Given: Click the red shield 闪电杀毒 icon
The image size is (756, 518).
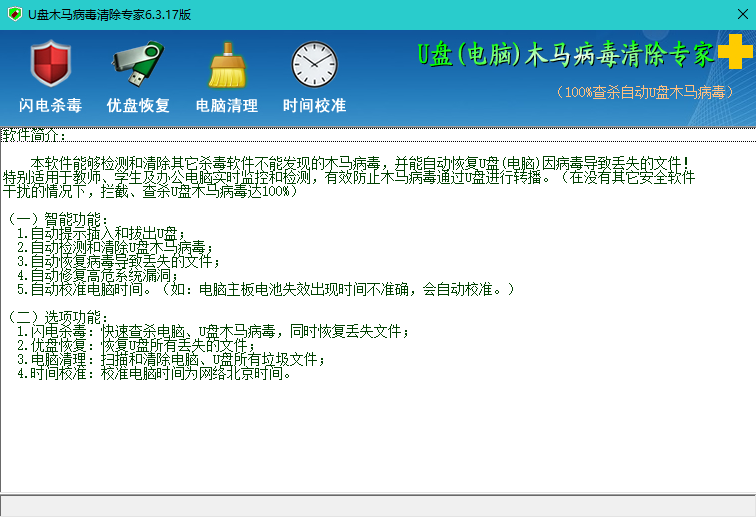Looking at the screenshot, I should pyautogui.click(x=51, y=63).
